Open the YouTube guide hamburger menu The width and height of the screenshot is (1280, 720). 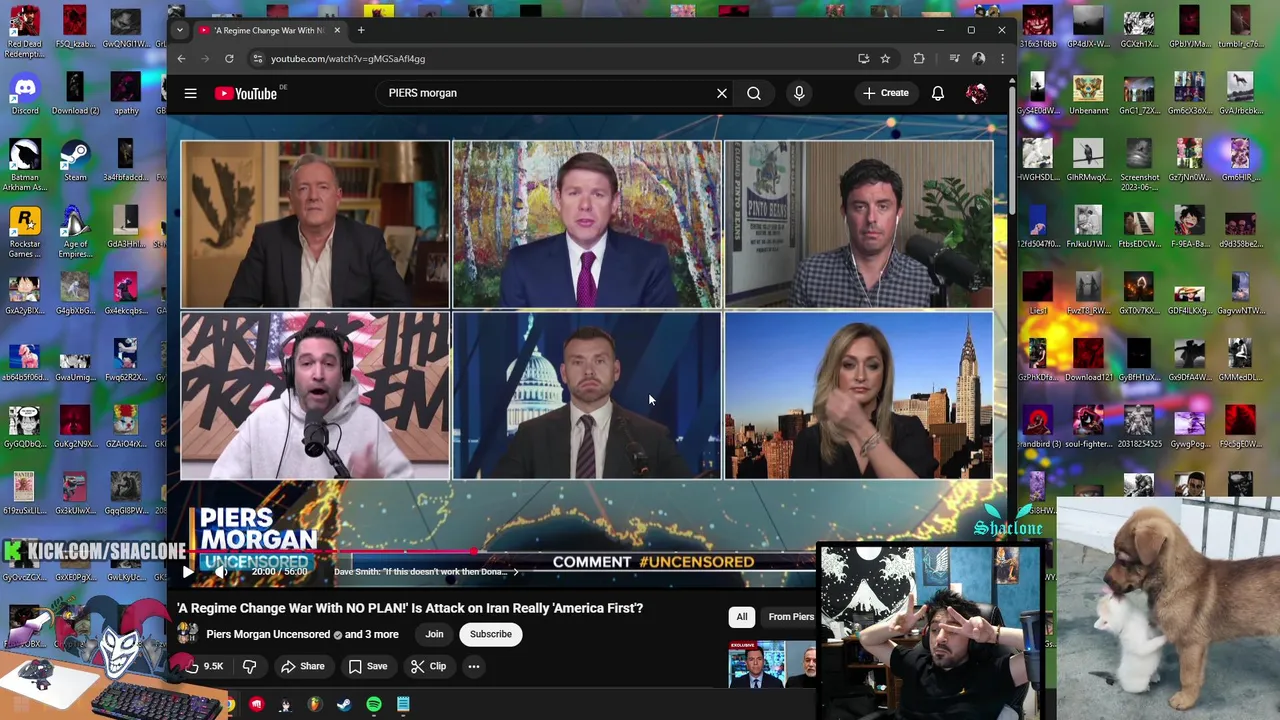pyautogui.click(x=190, y=93)
